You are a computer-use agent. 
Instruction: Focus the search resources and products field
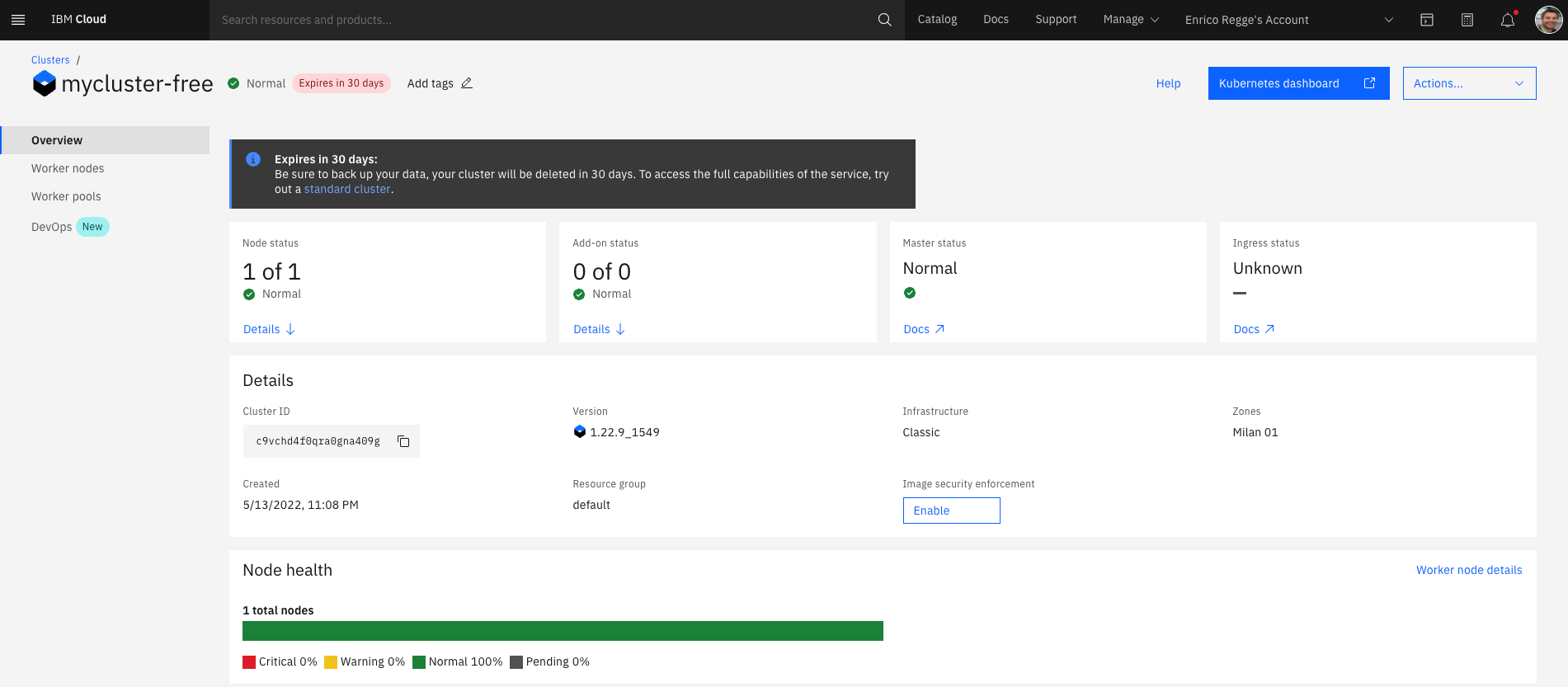[x=544, y=20]
